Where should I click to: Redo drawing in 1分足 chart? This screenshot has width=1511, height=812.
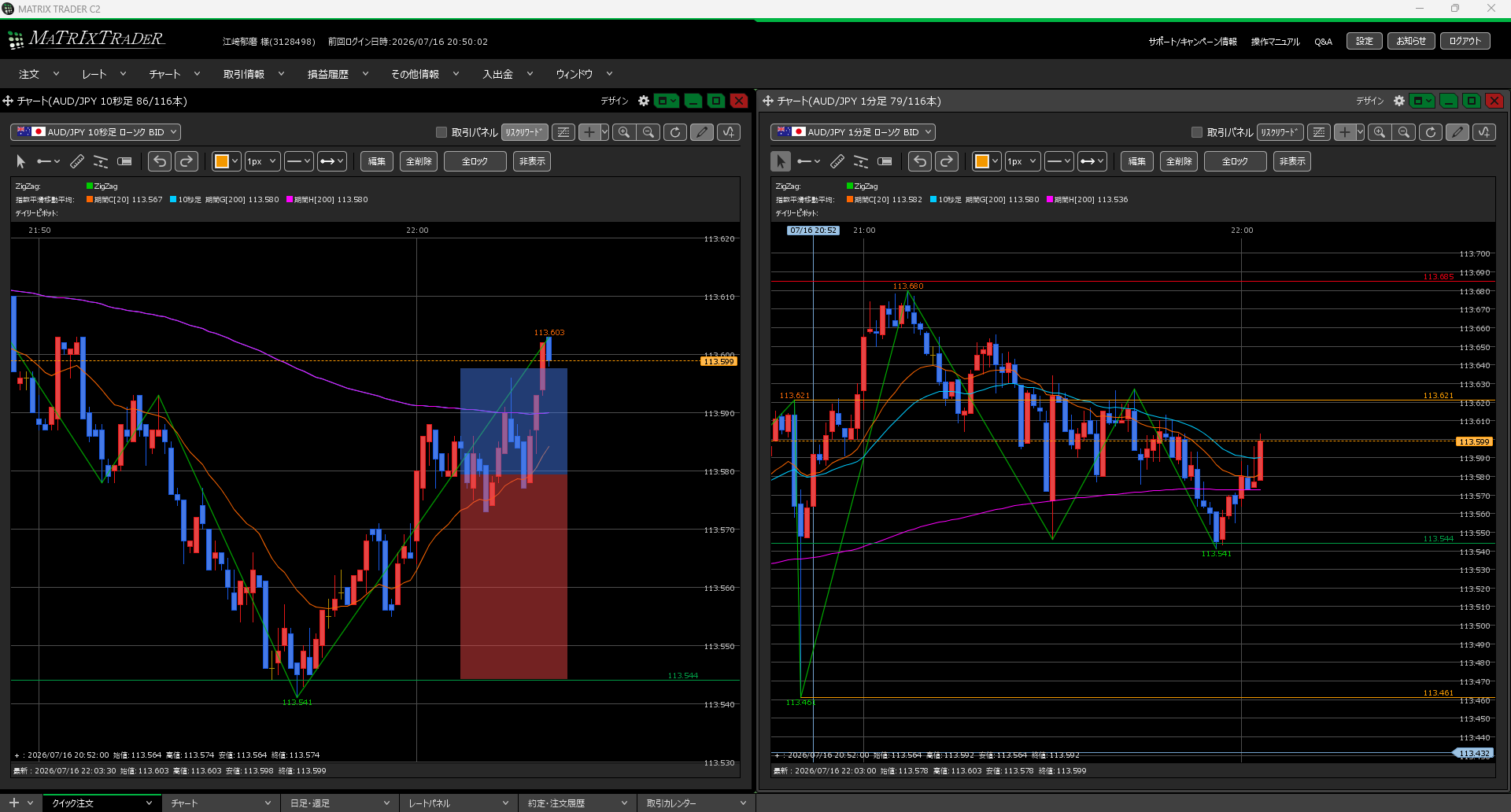[x=947, y=161]
